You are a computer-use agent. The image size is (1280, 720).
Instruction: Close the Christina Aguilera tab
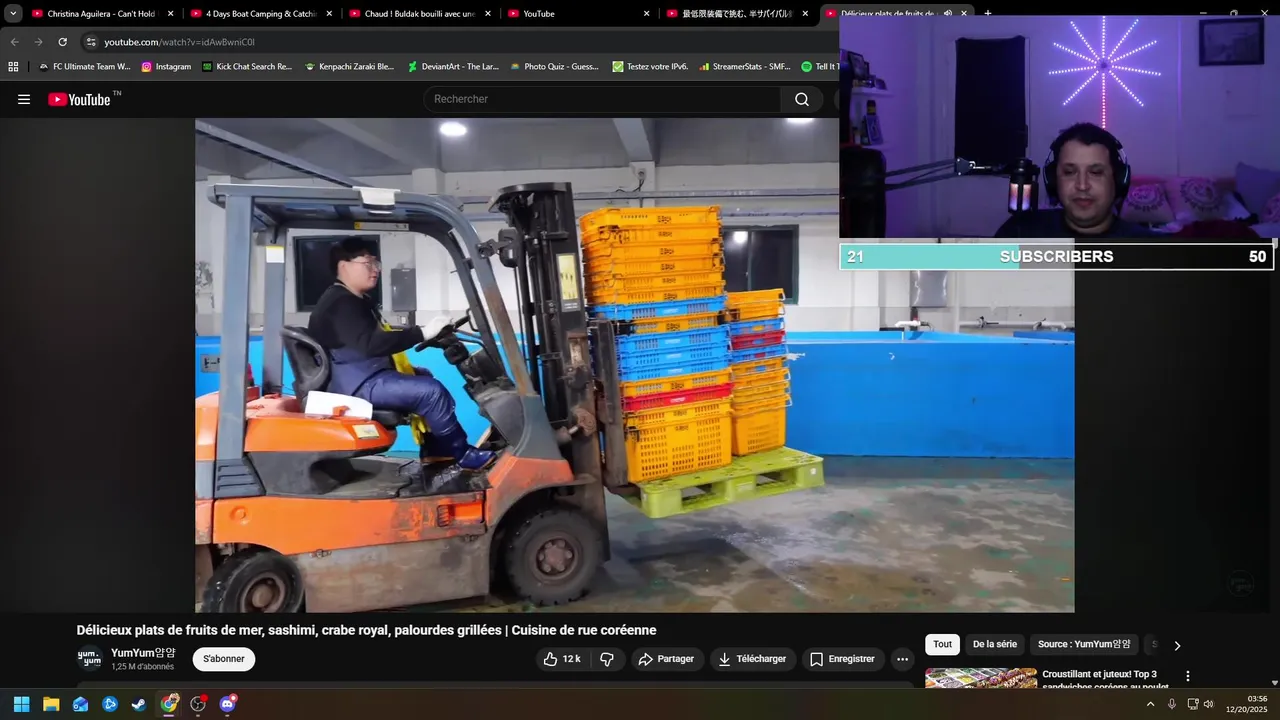[170, 14]
